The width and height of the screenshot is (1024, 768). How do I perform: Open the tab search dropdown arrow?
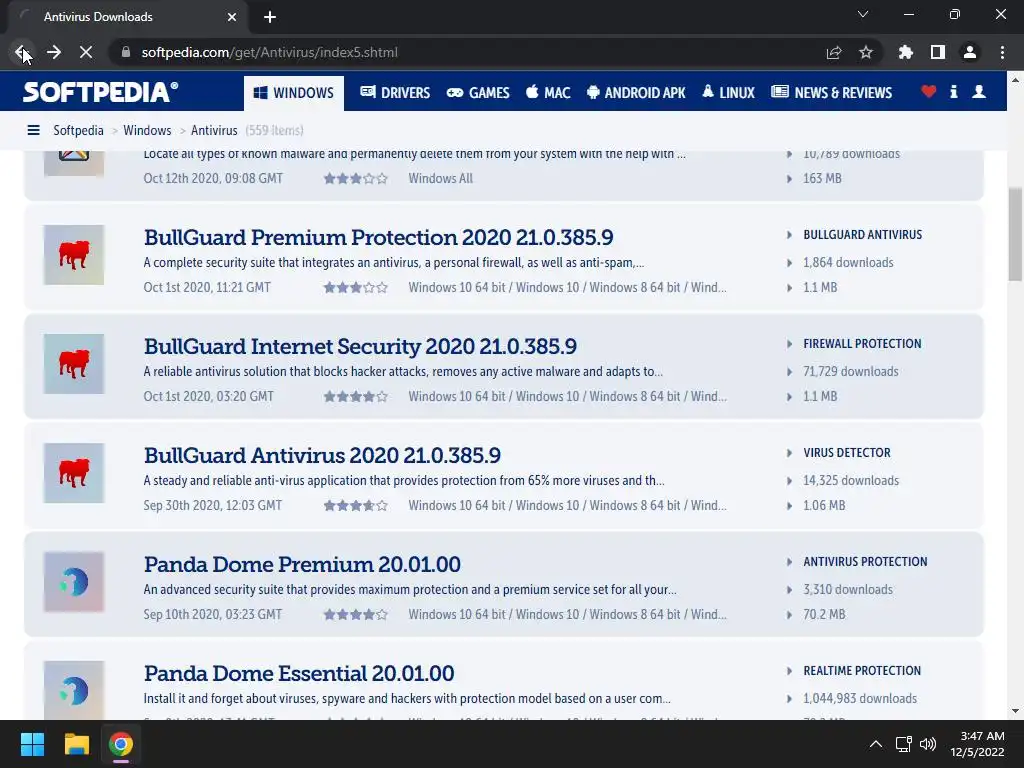coord(863,14)
